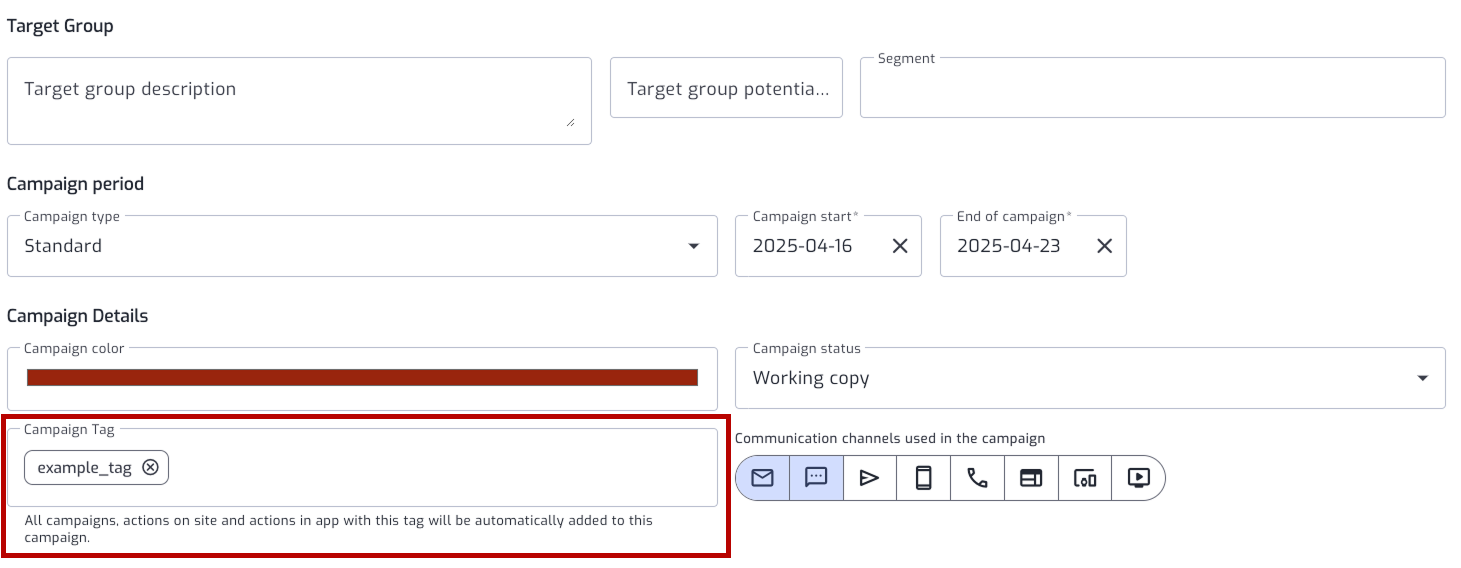Expand the Campaign status dropdown arrow
This screenshot has height=568, width=1461.
pyautogui.click(x=1423, y=378)
